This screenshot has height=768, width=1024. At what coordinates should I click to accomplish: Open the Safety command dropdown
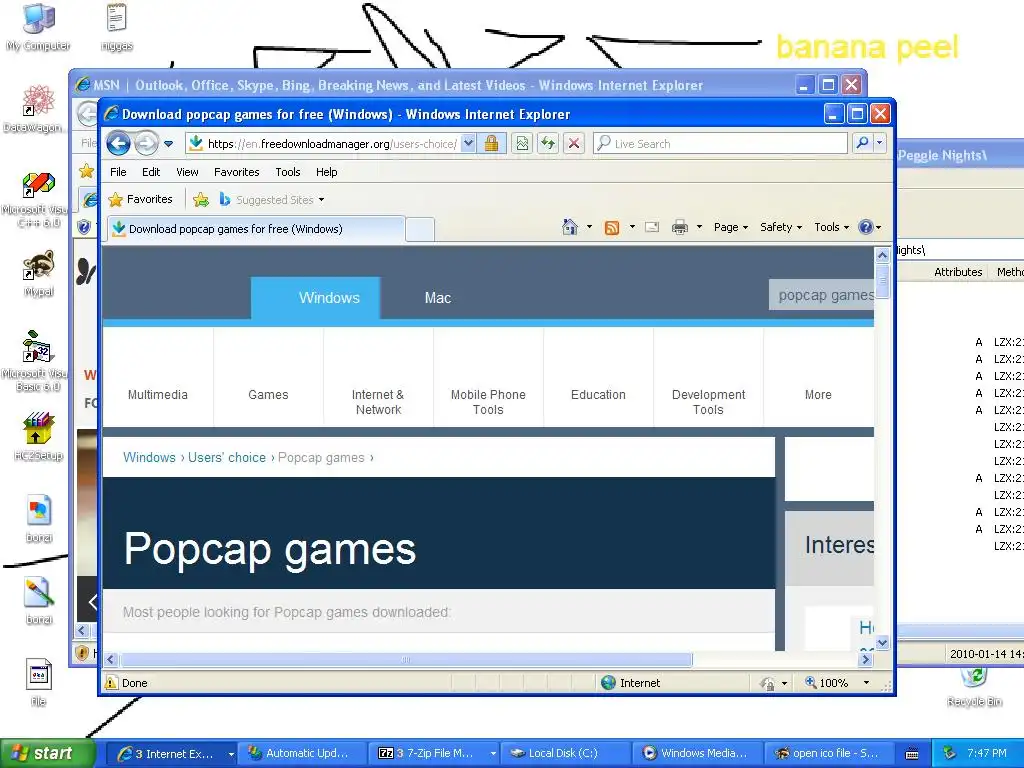point(780,227)
